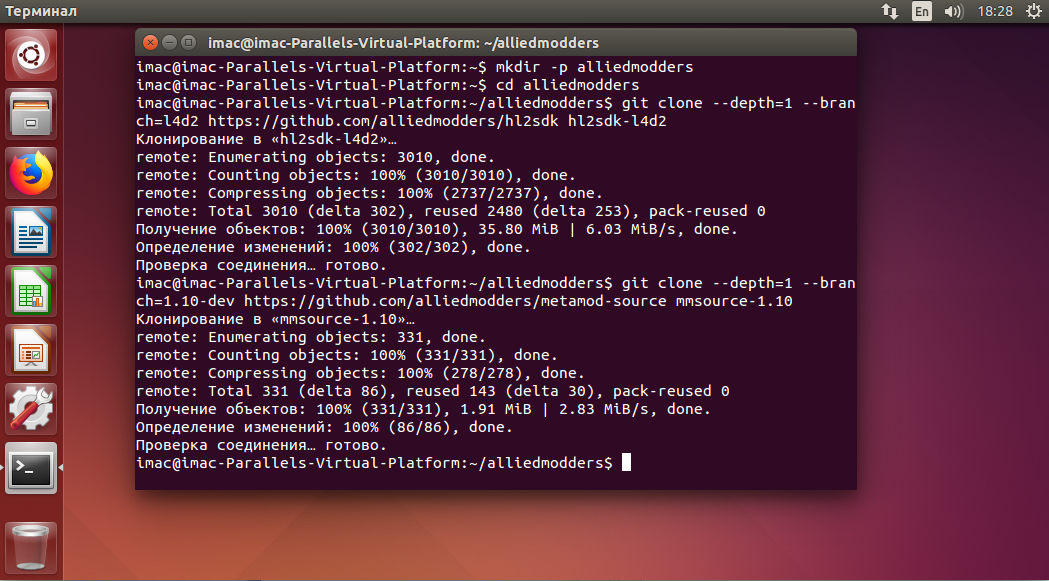
Task: Open LibreOffice Writer from the launcher
Action: 31,232
